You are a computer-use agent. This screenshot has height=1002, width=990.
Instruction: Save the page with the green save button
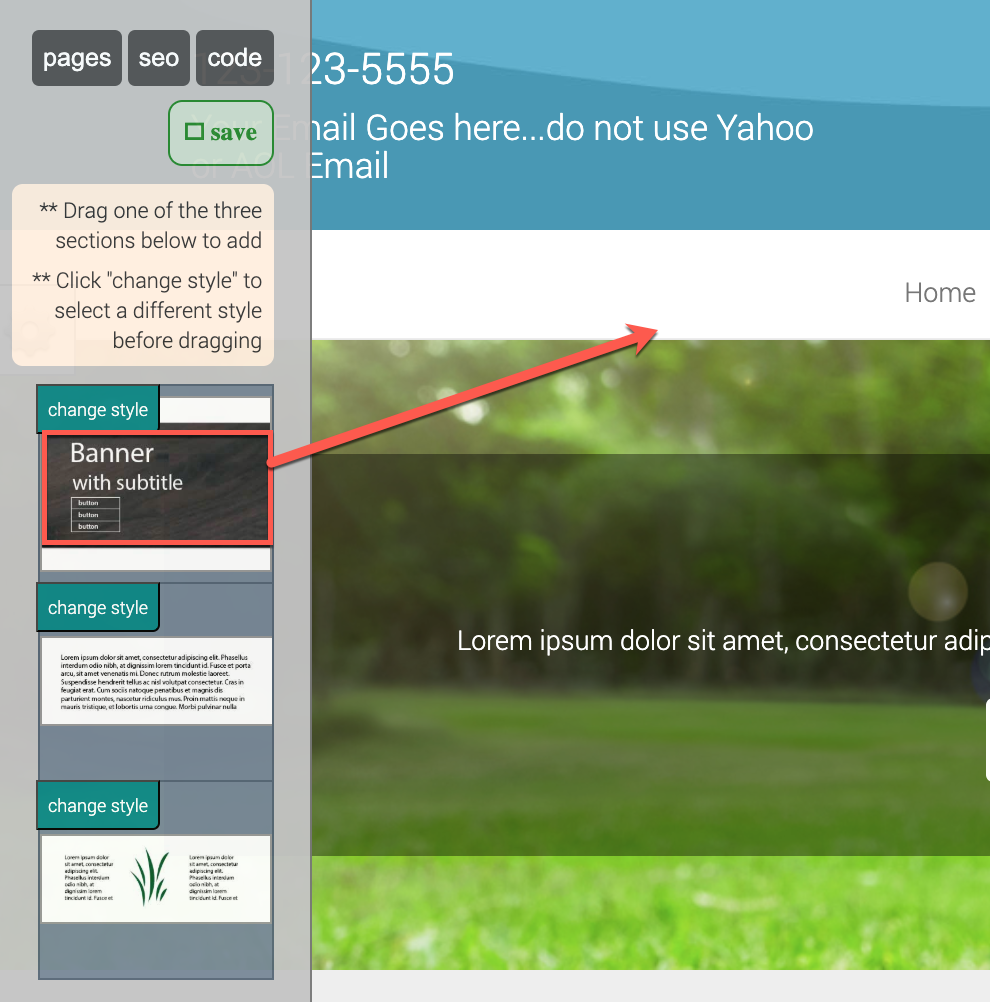tap(221, 133)
